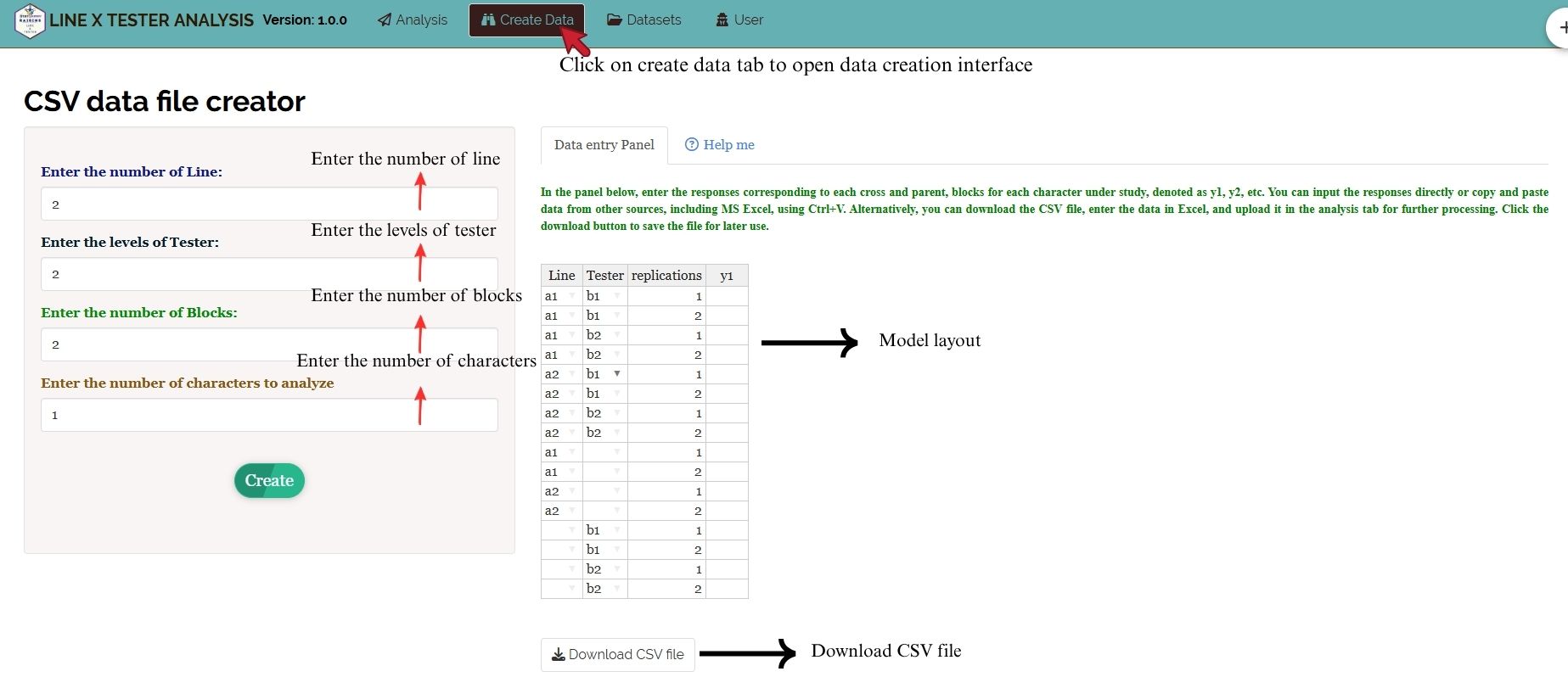Focus the number of characters input

(x=269, y=415)
